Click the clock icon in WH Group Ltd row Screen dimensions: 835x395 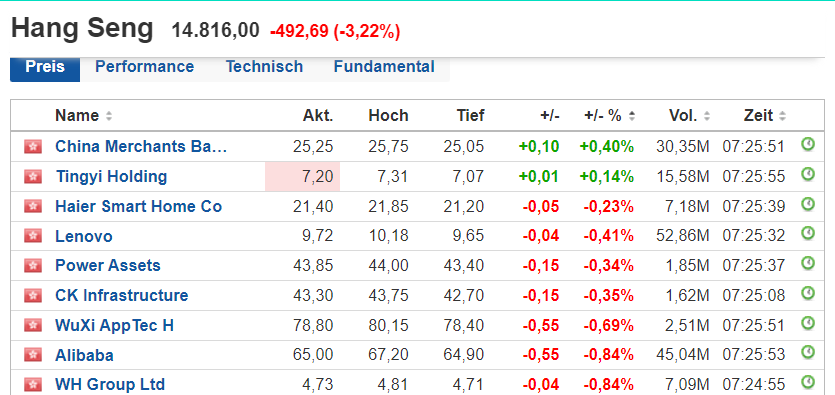(x=808, y=382)
